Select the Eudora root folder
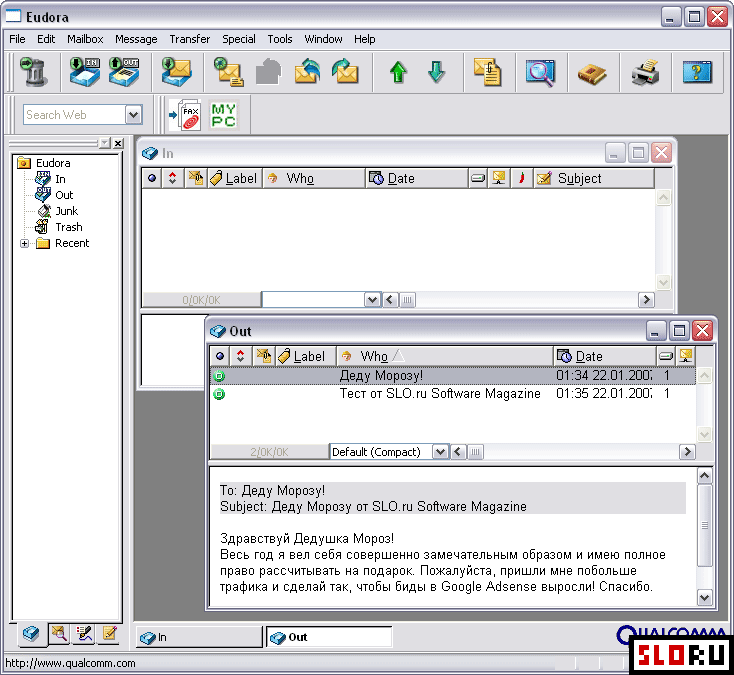The height and width of the screenshot is (675, 734). pyautogui.click(x=53, y=163)
